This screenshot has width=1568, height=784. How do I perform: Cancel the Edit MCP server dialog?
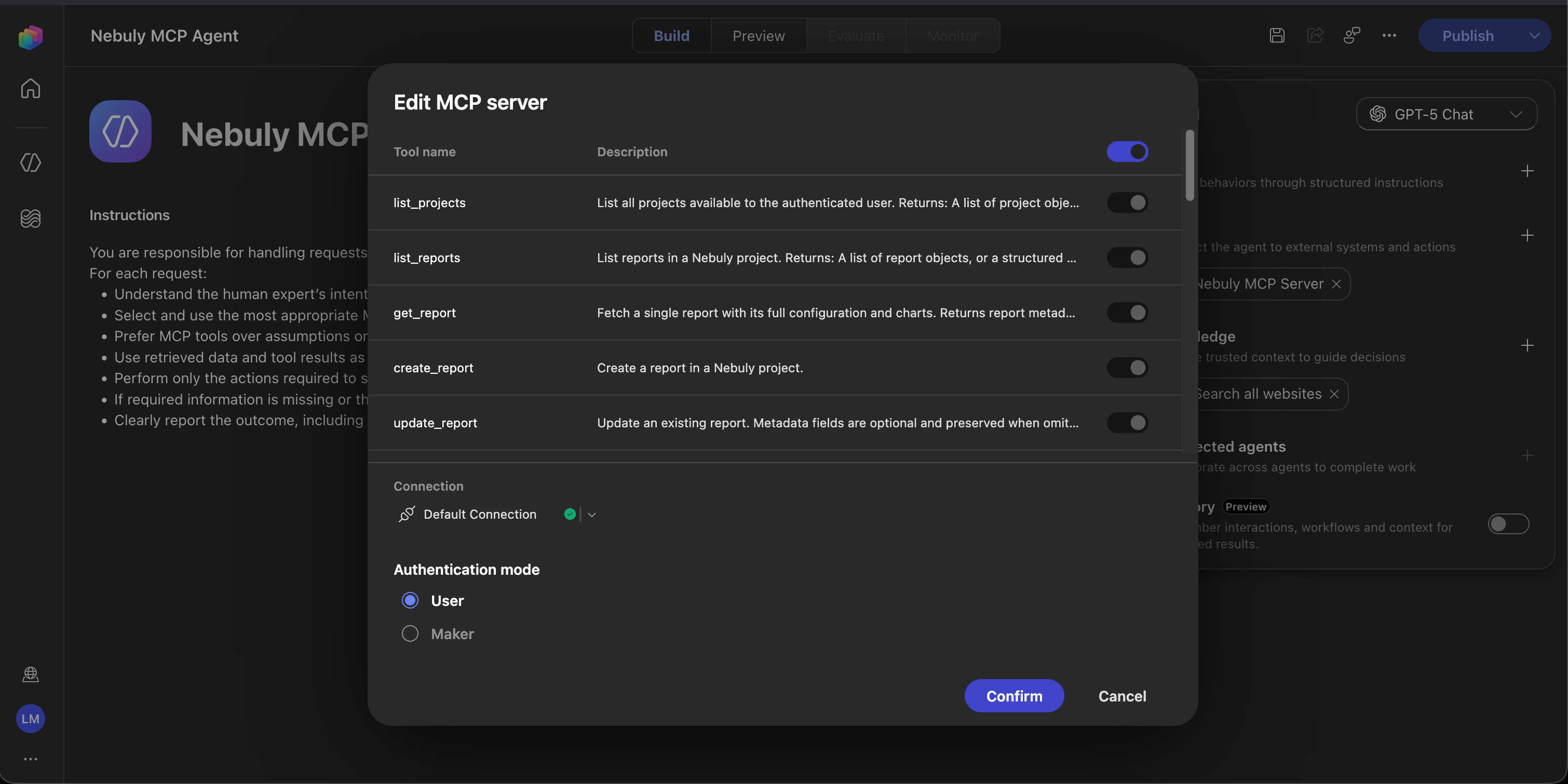[1122, 696]
